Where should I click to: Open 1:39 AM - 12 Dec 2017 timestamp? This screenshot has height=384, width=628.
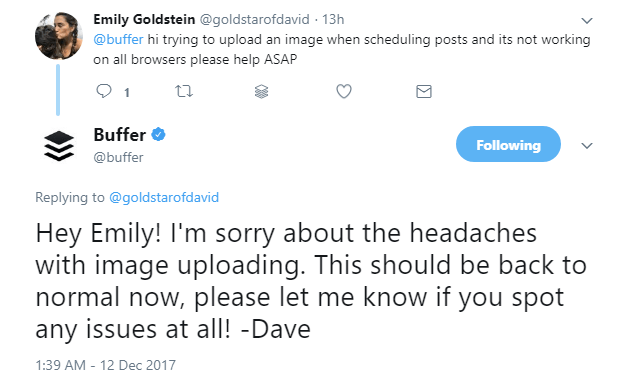pyautogui.click(x=105, y=365)
